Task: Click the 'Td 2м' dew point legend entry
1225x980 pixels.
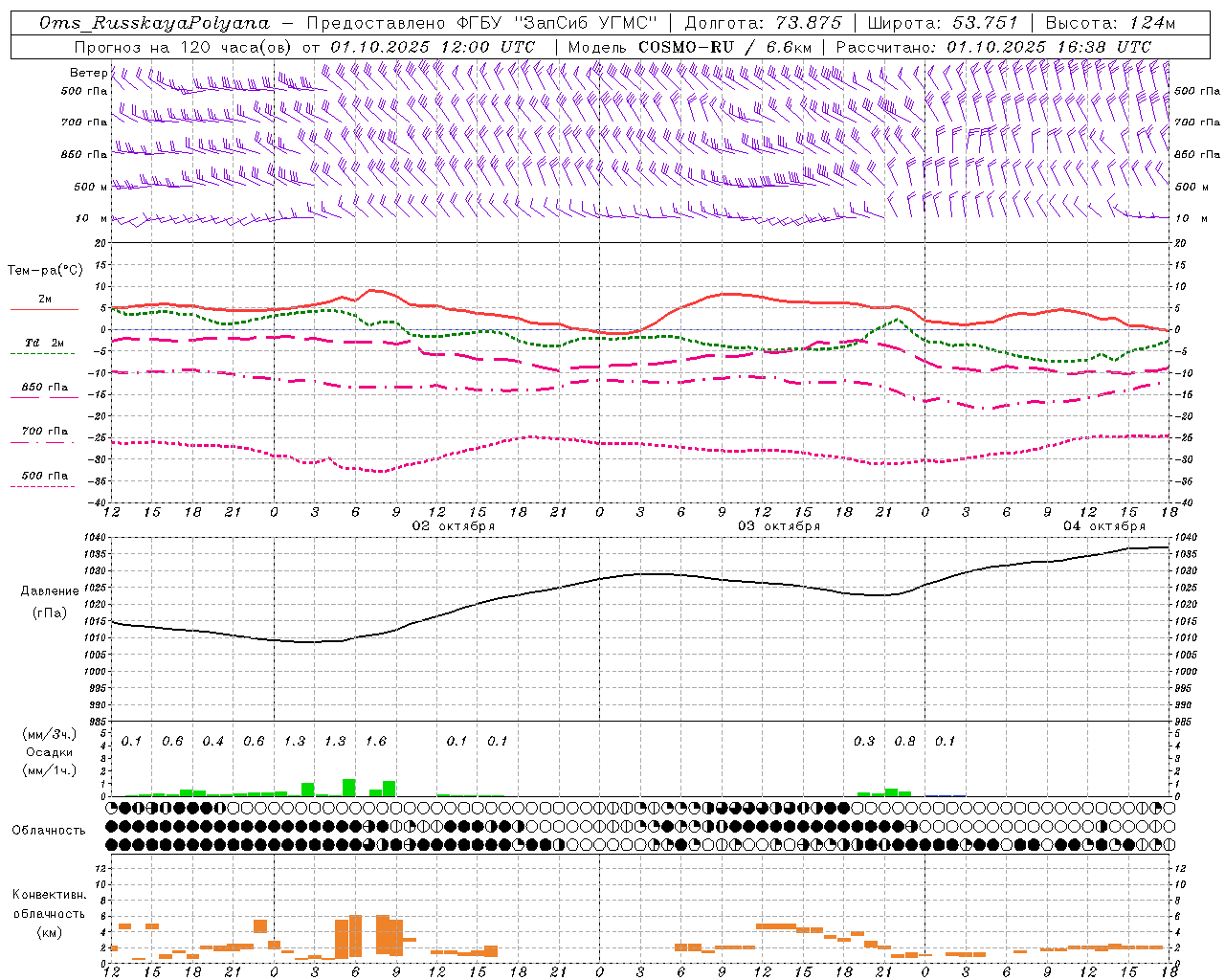Action: coord(45,343)
